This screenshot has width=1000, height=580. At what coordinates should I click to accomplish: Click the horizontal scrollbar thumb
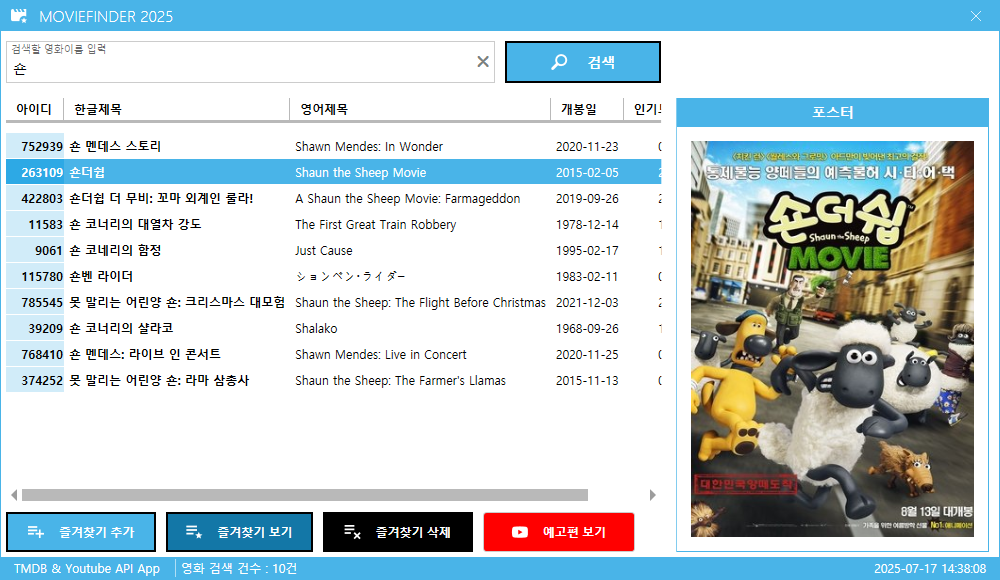305,495
